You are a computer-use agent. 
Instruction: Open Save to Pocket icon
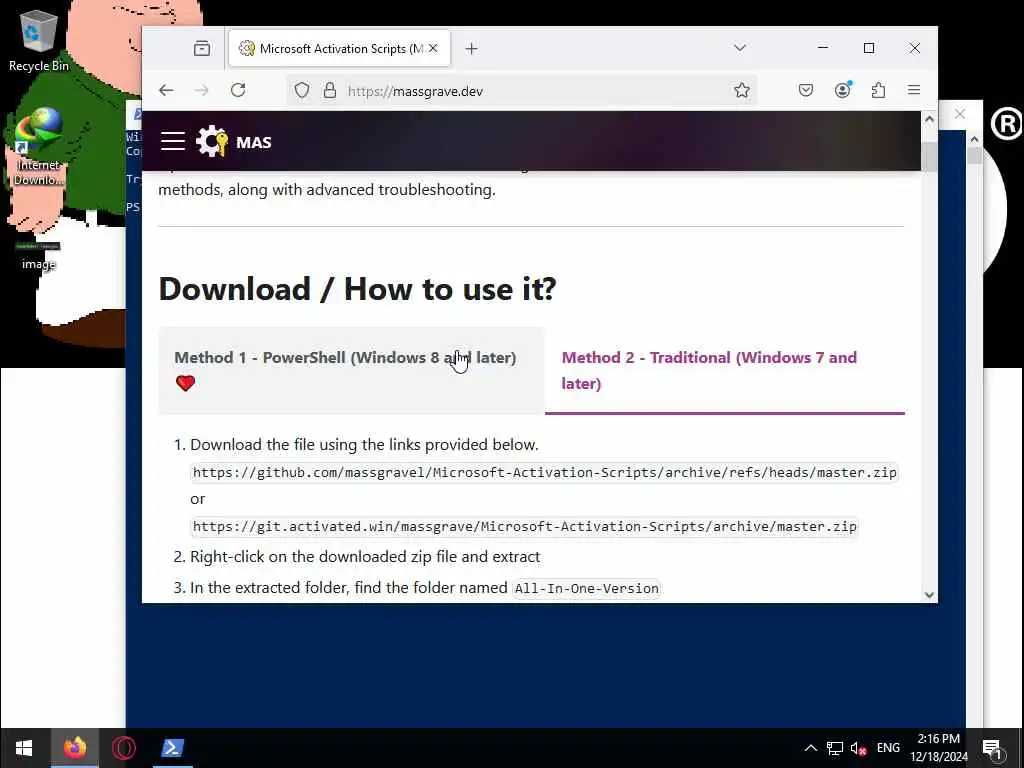[x=806, y=90]
